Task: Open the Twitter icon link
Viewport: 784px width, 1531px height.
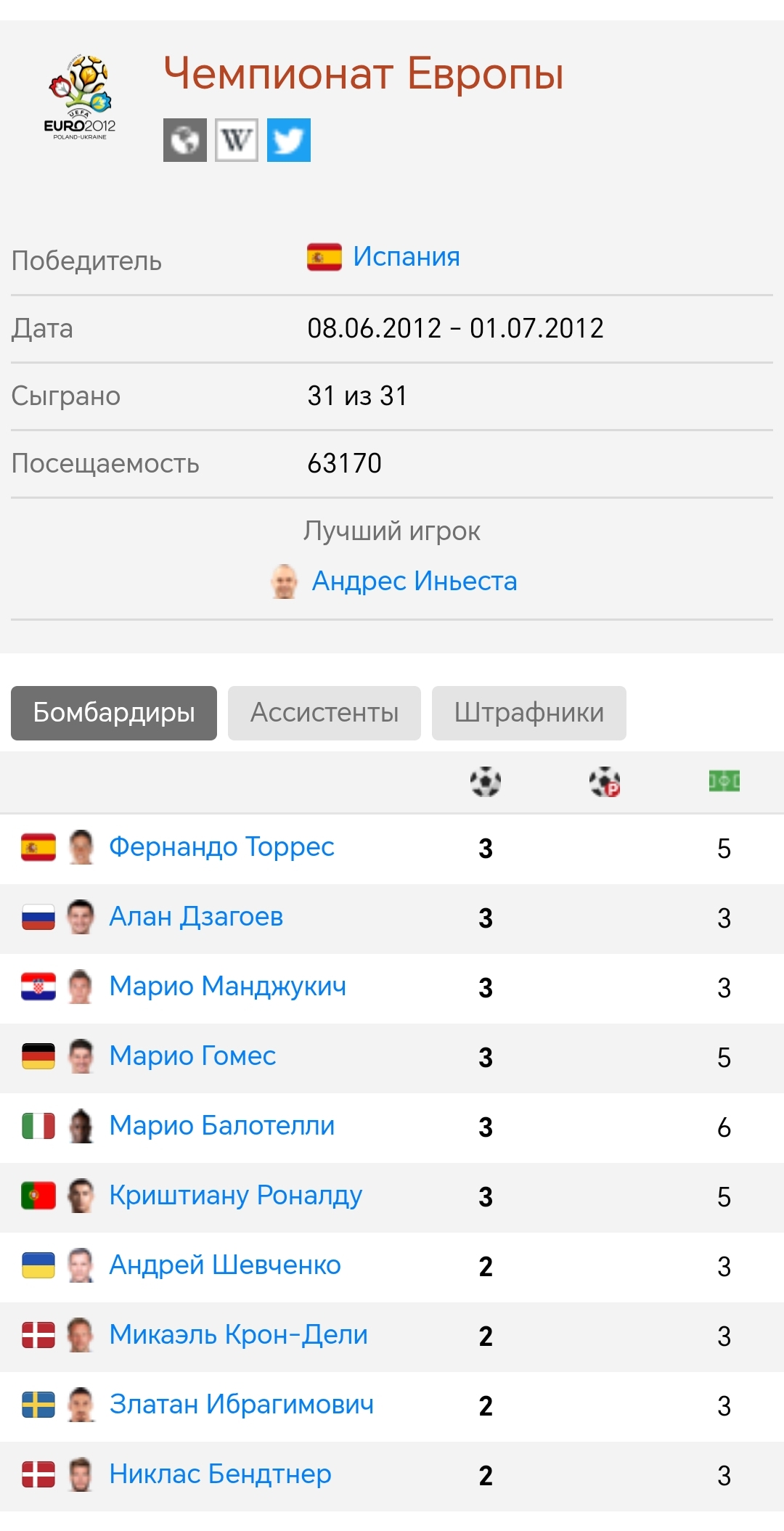Action: 289,140
